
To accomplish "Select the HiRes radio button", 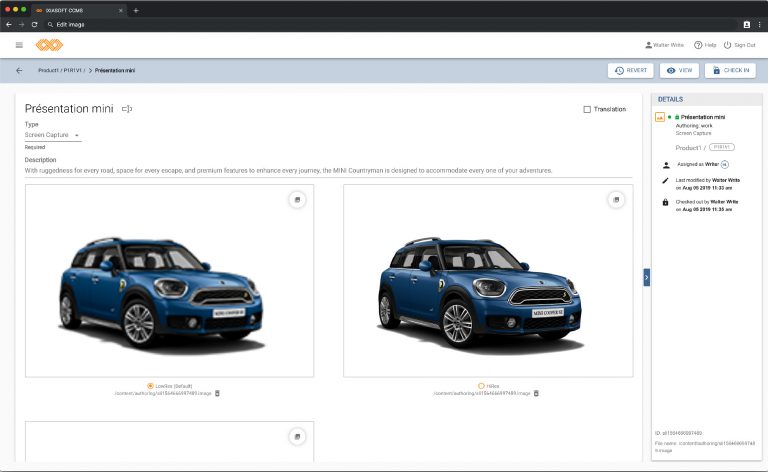I will pos(481,386).
